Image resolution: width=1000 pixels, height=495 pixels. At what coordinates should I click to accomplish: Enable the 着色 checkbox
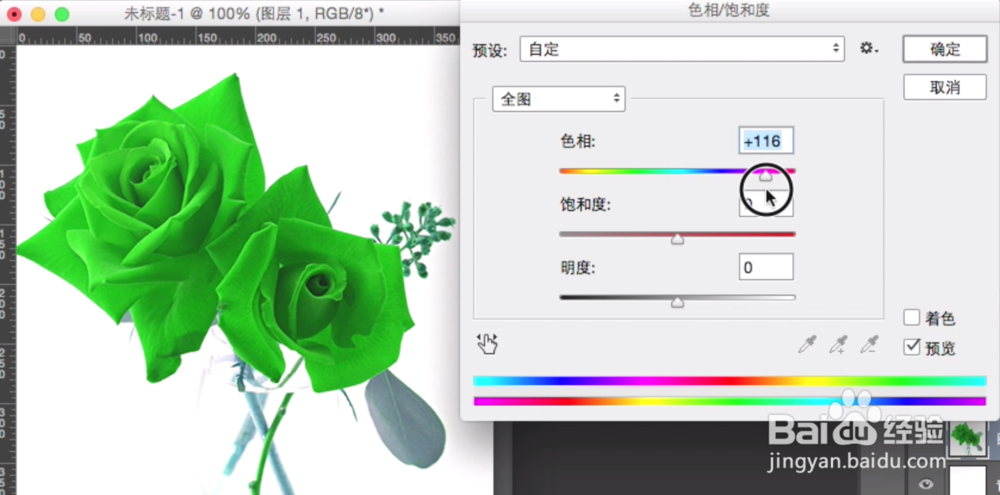[x=912, y=317]
